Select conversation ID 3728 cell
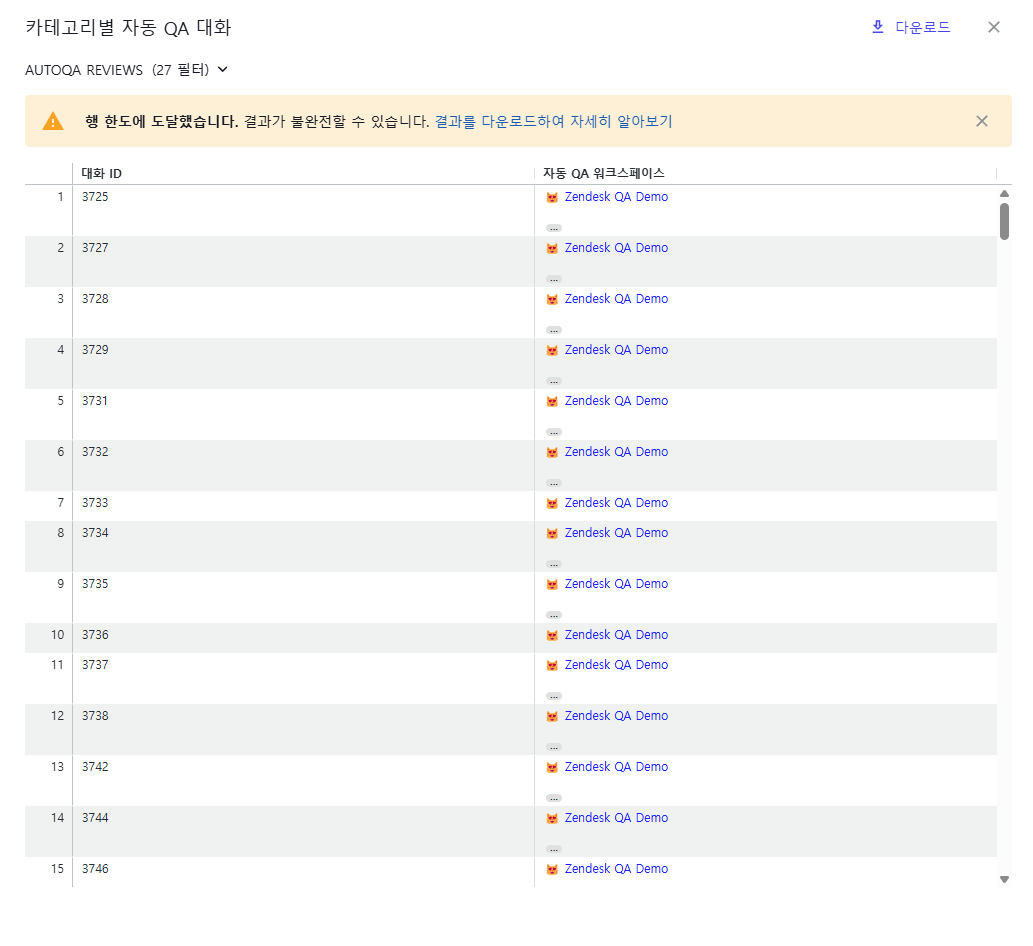Image resolution: width=1033 pixels, height=946 pixels. point(303,312)
